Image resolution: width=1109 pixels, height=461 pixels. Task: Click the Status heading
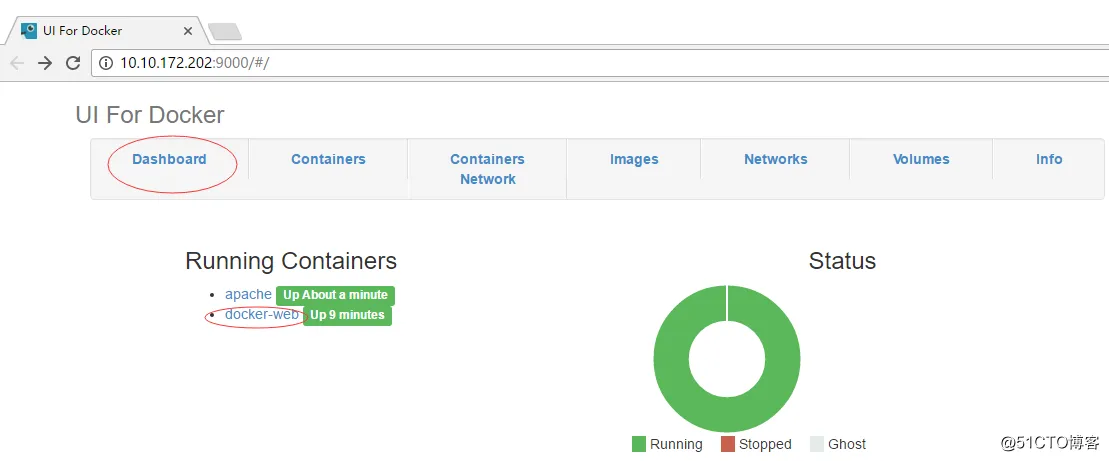(x=842, y=261)
